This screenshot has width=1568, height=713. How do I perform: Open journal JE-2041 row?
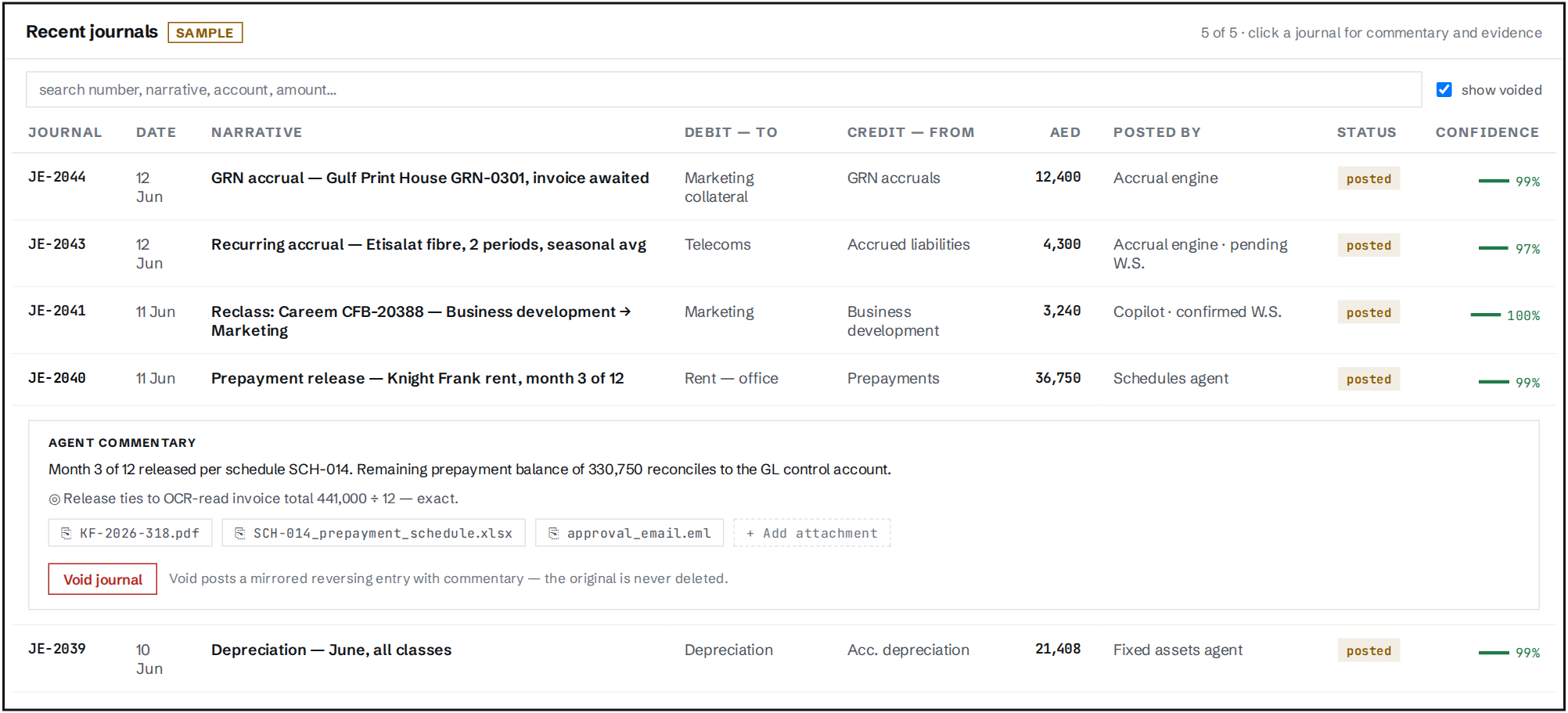coord(784,321)
